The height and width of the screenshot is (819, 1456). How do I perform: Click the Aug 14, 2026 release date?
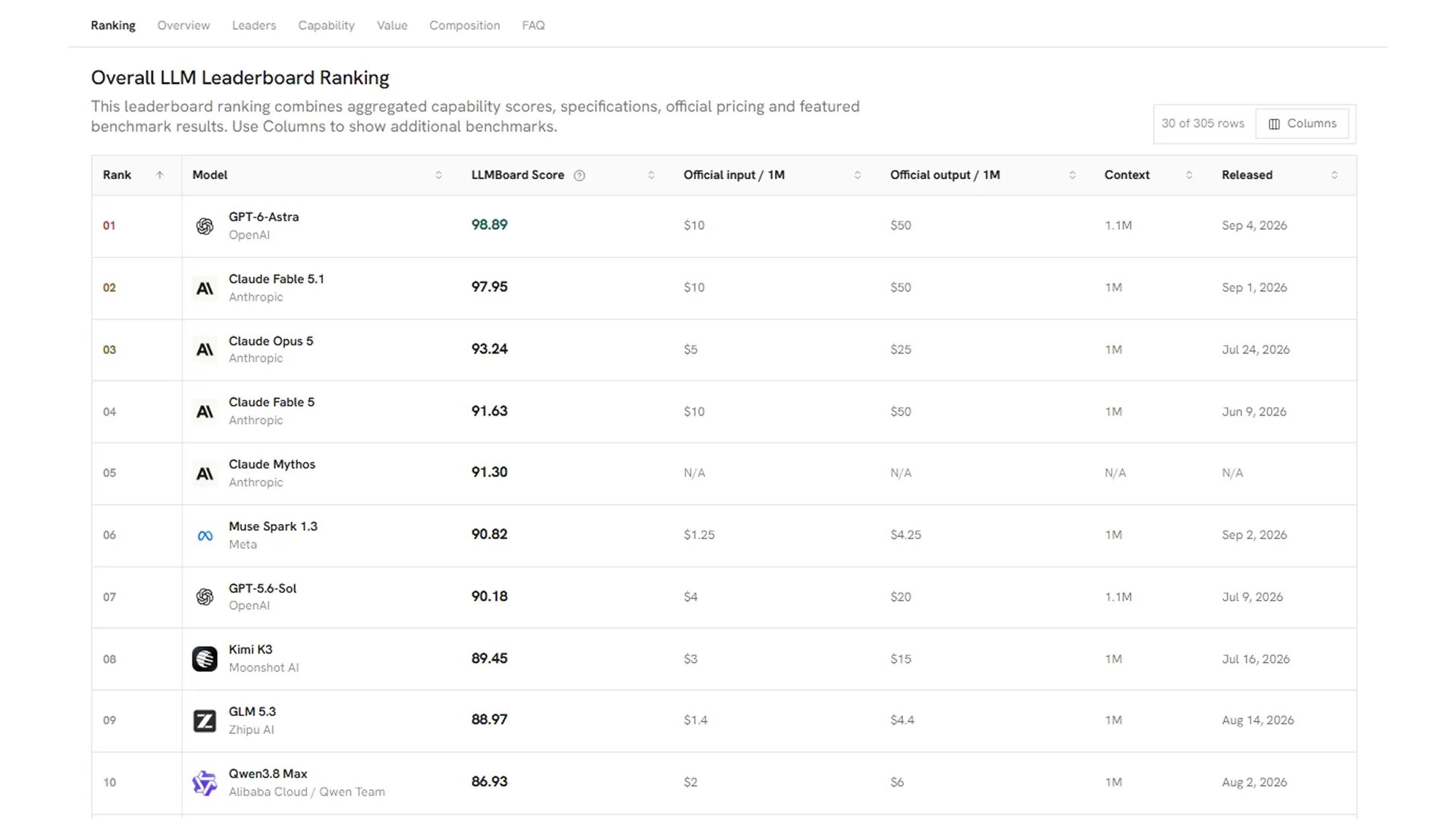click(x=1257, y=720)
